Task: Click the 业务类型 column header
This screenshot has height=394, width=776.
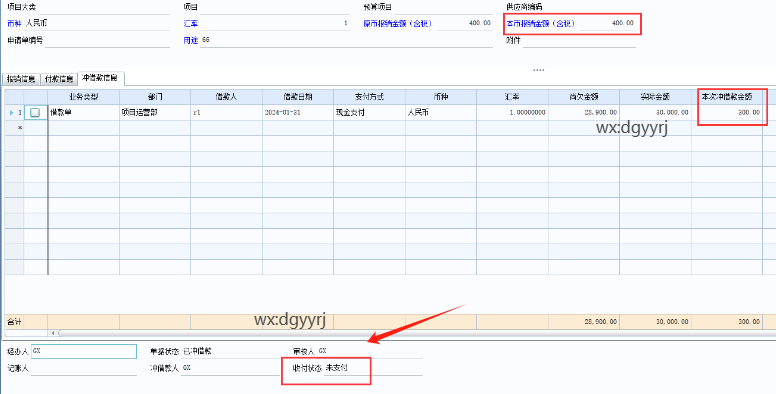Action: 84,97
